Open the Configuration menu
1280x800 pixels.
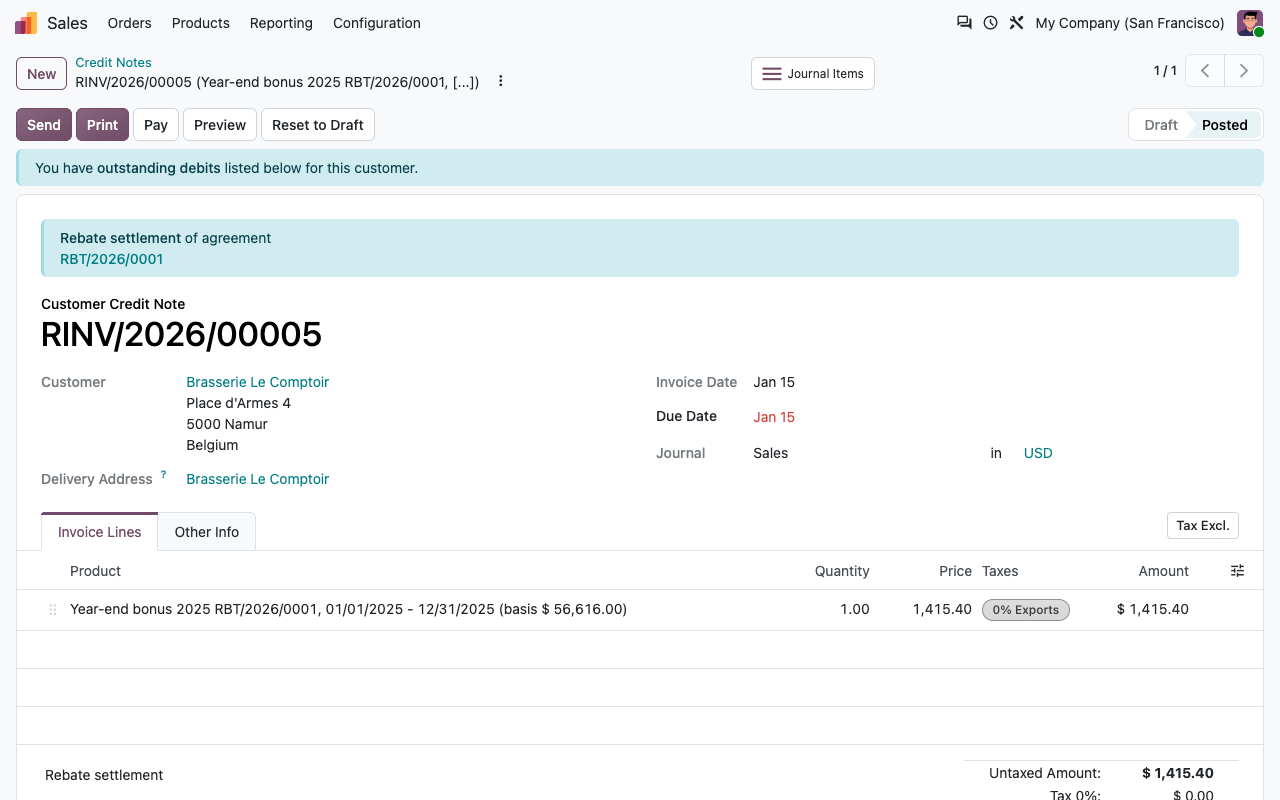click(x=377, y=23)
